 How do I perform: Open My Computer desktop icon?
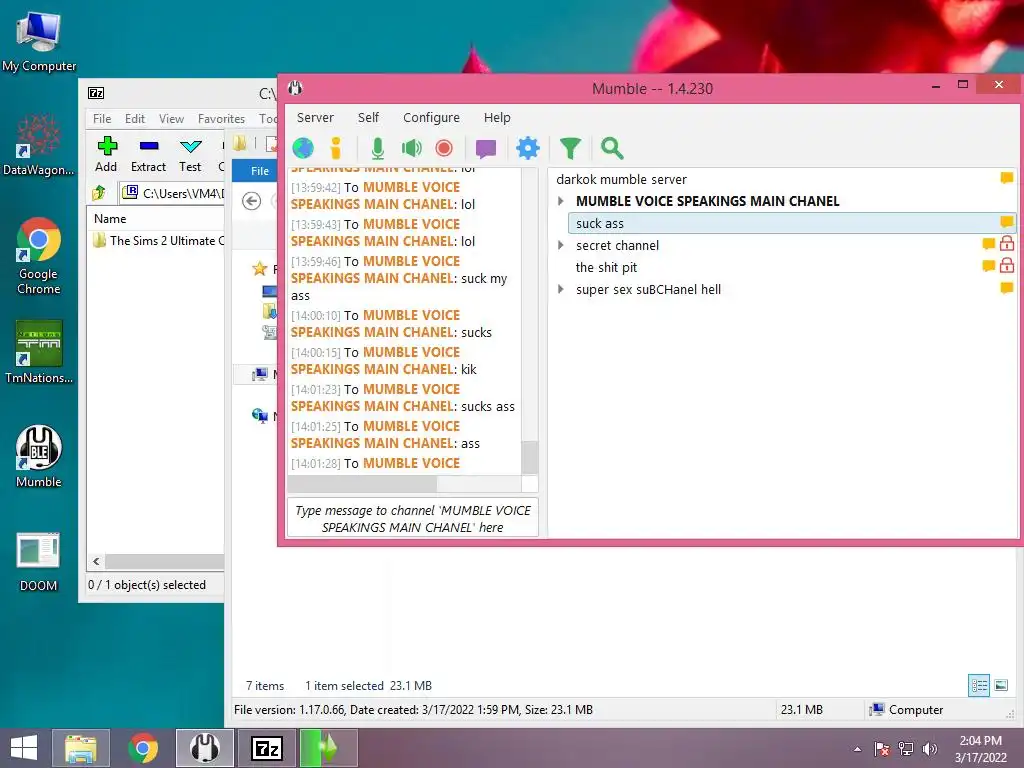click(39, 42)
